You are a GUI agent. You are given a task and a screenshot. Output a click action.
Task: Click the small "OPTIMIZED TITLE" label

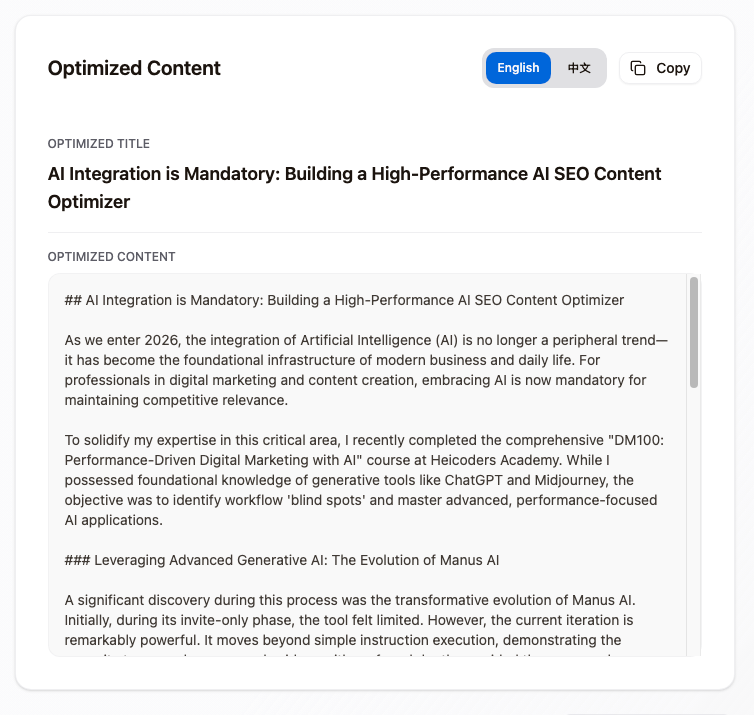click(99, 144)
